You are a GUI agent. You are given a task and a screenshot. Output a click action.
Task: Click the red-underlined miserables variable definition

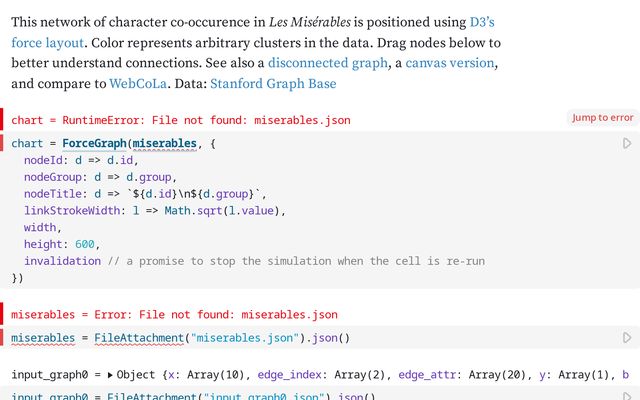(x=42, y=338)
